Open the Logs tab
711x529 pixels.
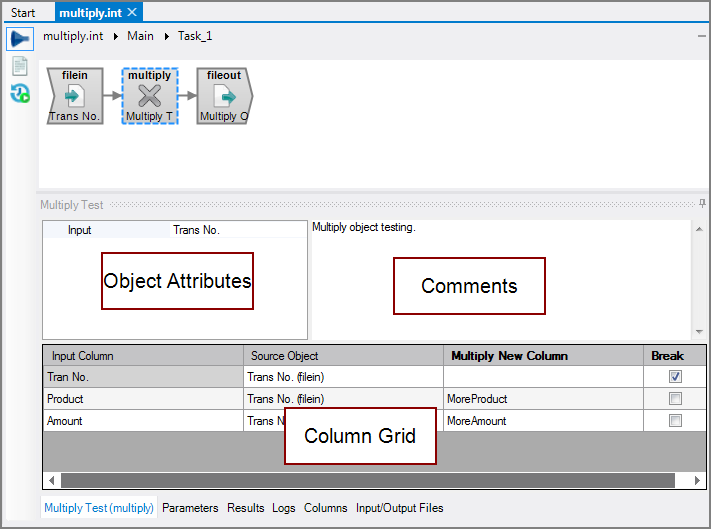(x=284, y=508)
